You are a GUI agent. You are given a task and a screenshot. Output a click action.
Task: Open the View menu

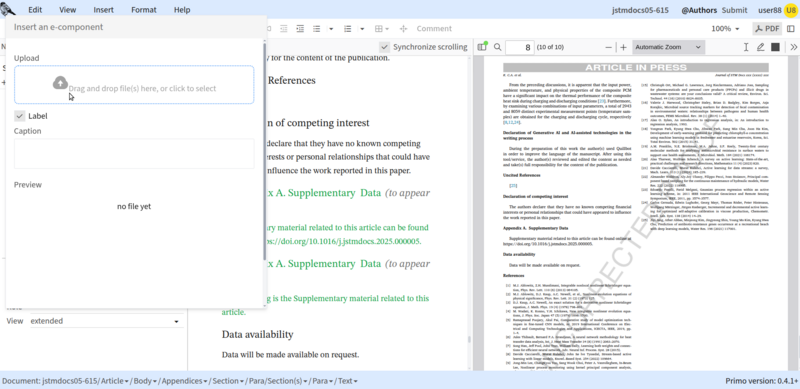(x=67, y=10)
